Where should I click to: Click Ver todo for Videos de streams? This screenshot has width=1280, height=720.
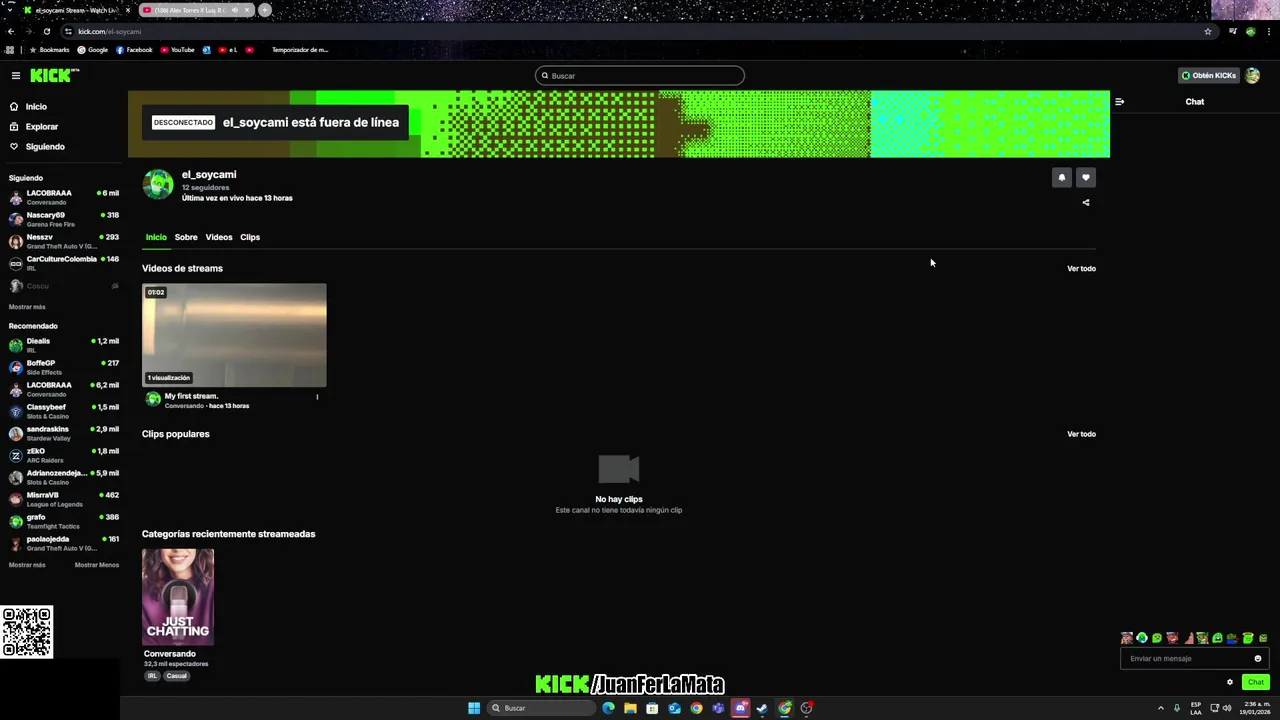click(x=1081, y=269)
